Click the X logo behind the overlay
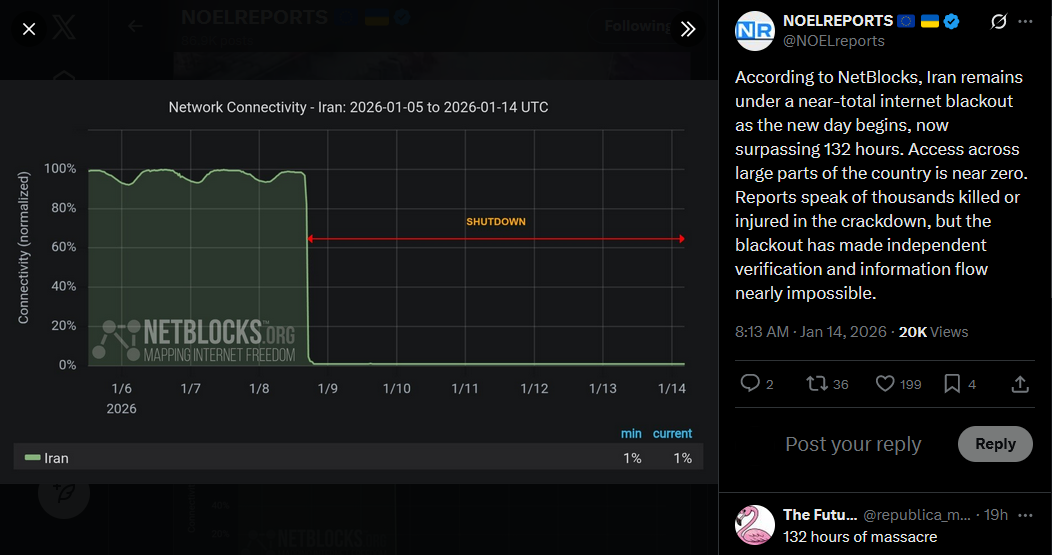The width and height of the screenshot is (1052, 555). 64,28
